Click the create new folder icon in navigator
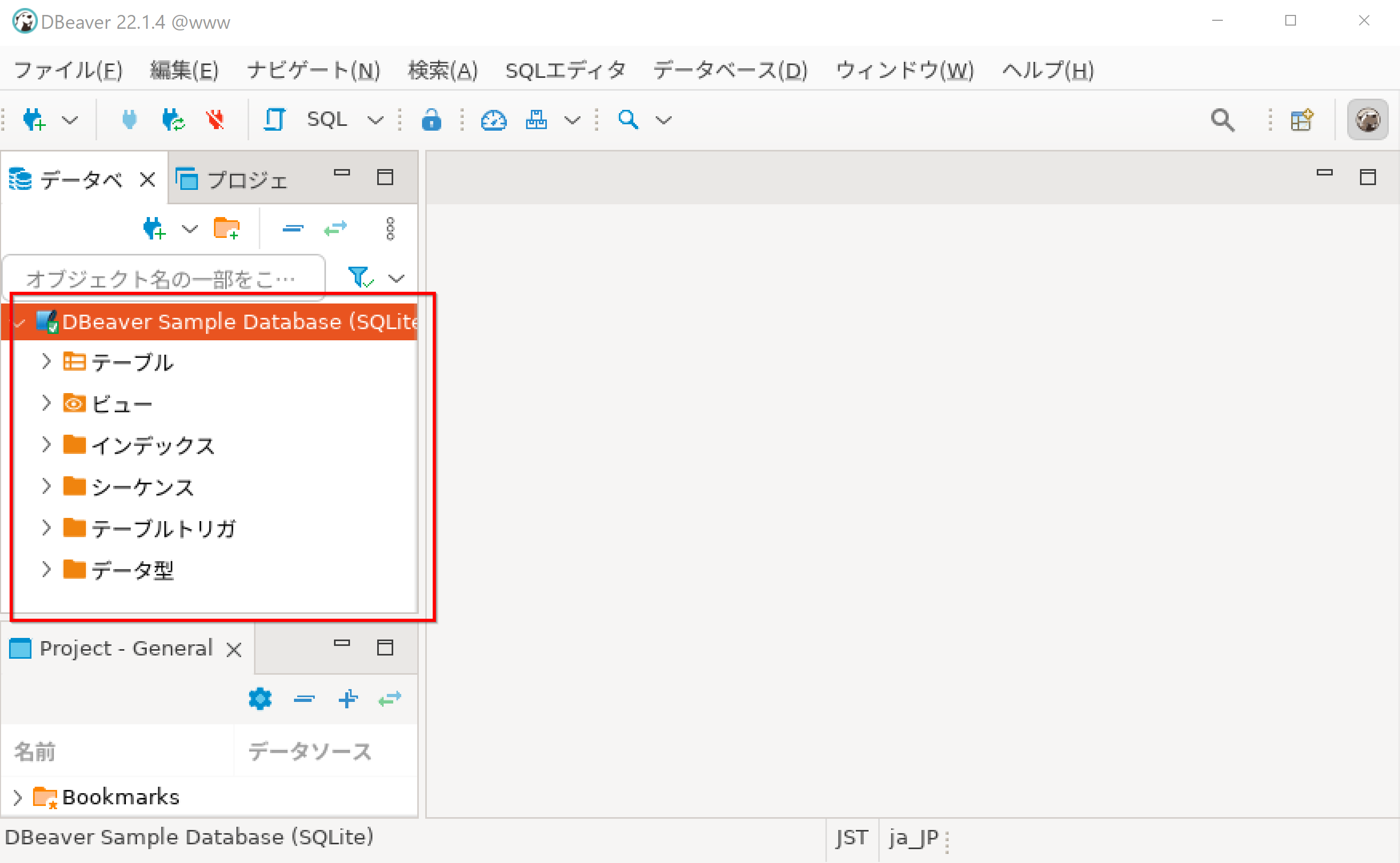1400x863 pixels. point(227,229)
